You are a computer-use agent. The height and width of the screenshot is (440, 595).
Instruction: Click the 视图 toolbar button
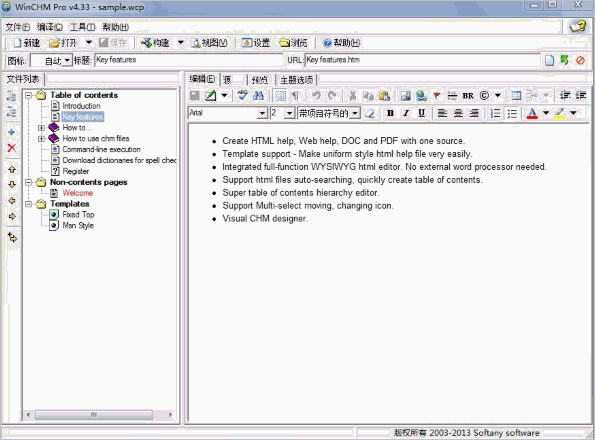209,43
